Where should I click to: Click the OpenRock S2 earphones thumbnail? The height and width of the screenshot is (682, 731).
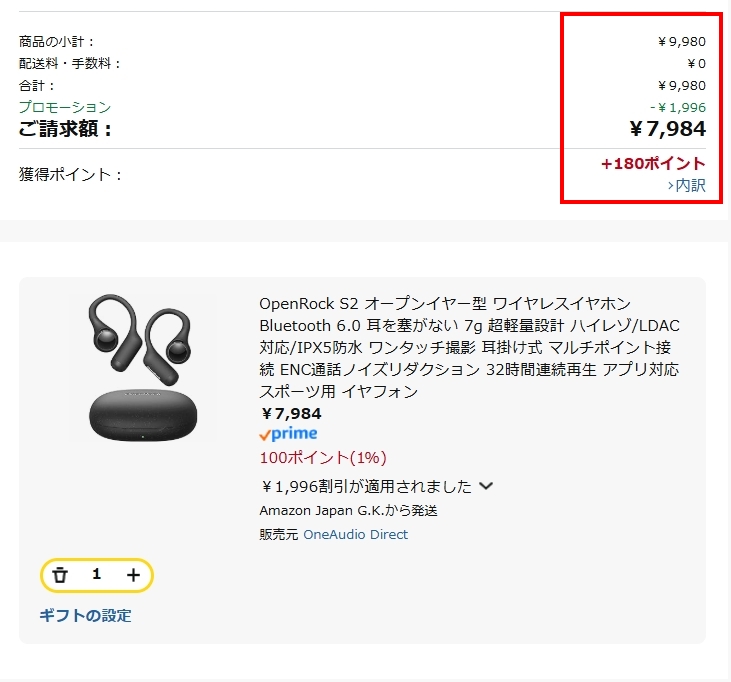(143, 367)
